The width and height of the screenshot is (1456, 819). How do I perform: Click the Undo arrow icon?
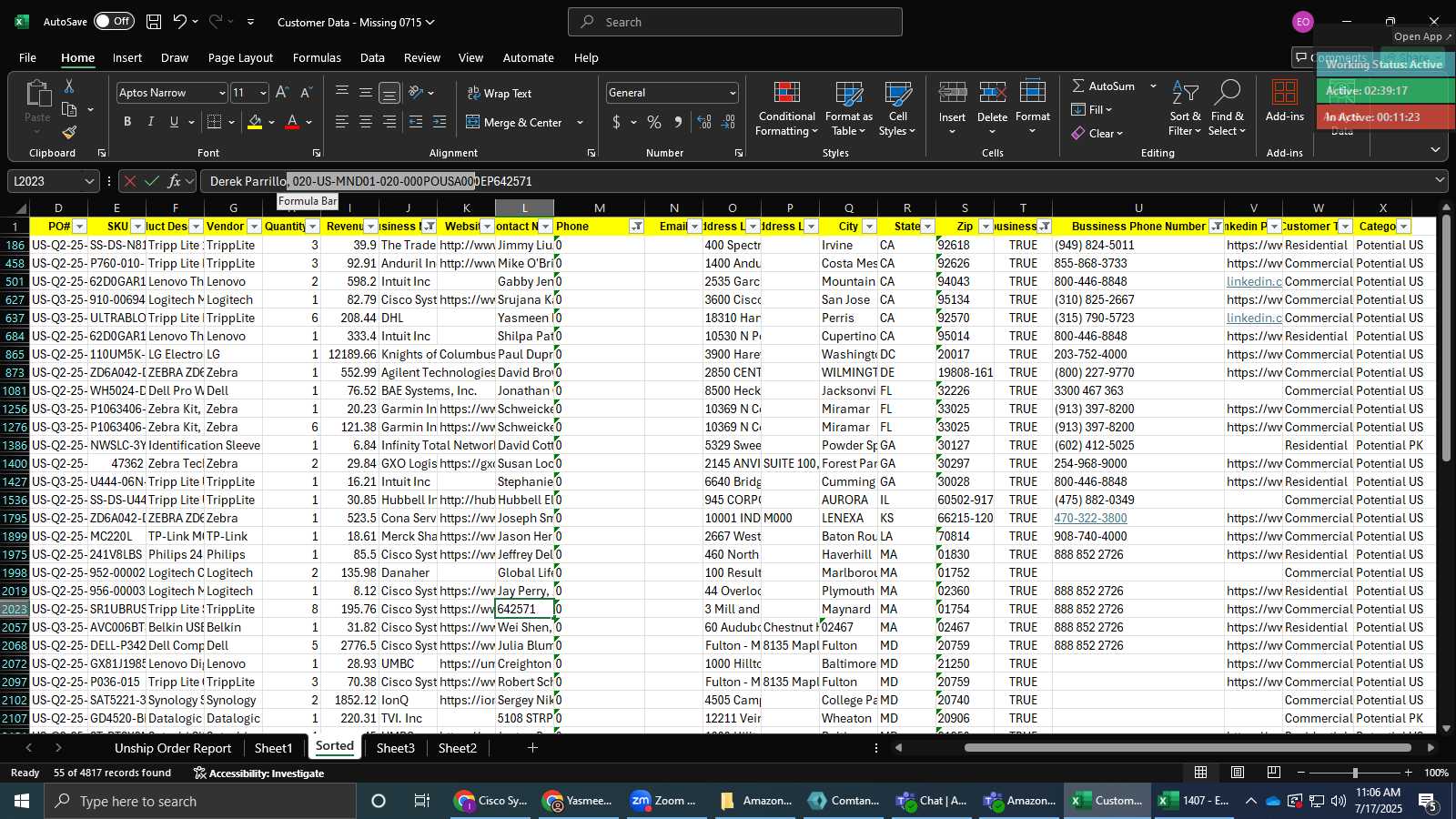tap(180, 22)
